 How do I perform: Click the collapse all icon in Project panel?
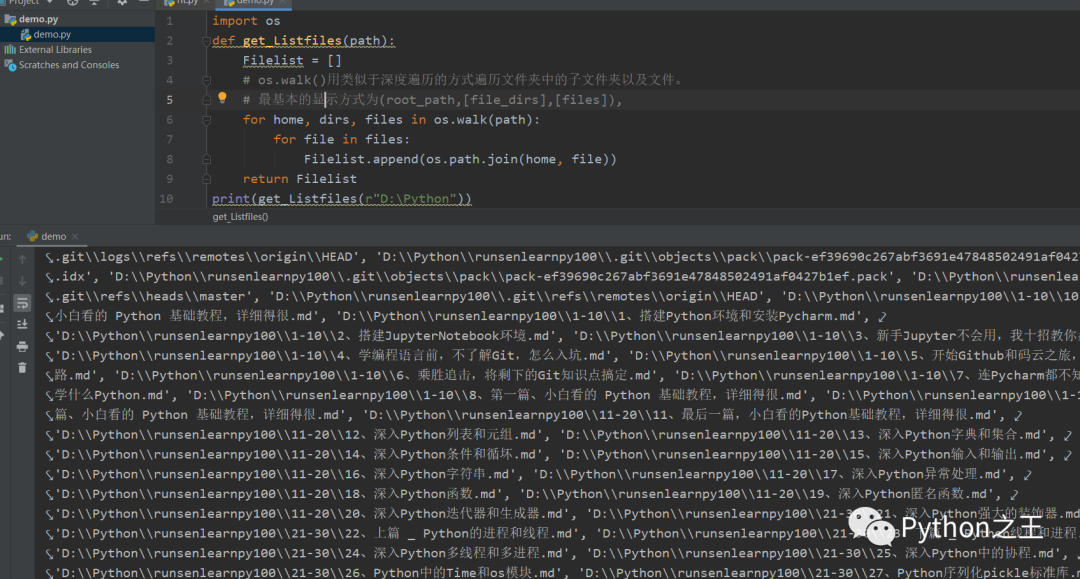coord(94,2)
